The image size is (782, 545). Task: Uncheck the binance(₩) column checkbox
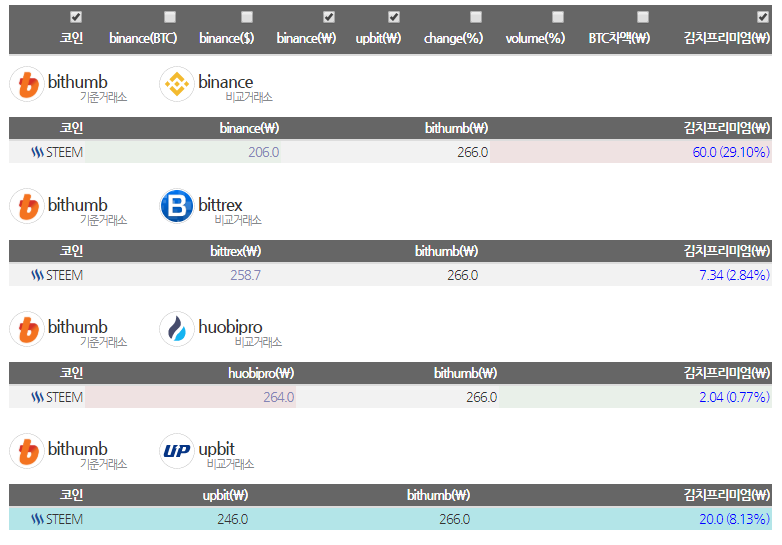pos(329,17)
